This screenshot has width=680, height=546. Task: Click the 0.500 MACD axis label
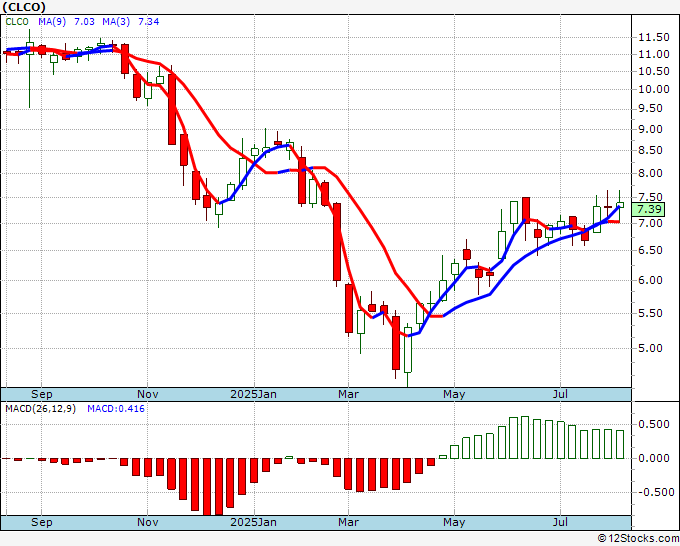pyautogui.click(x=654, y=425)
